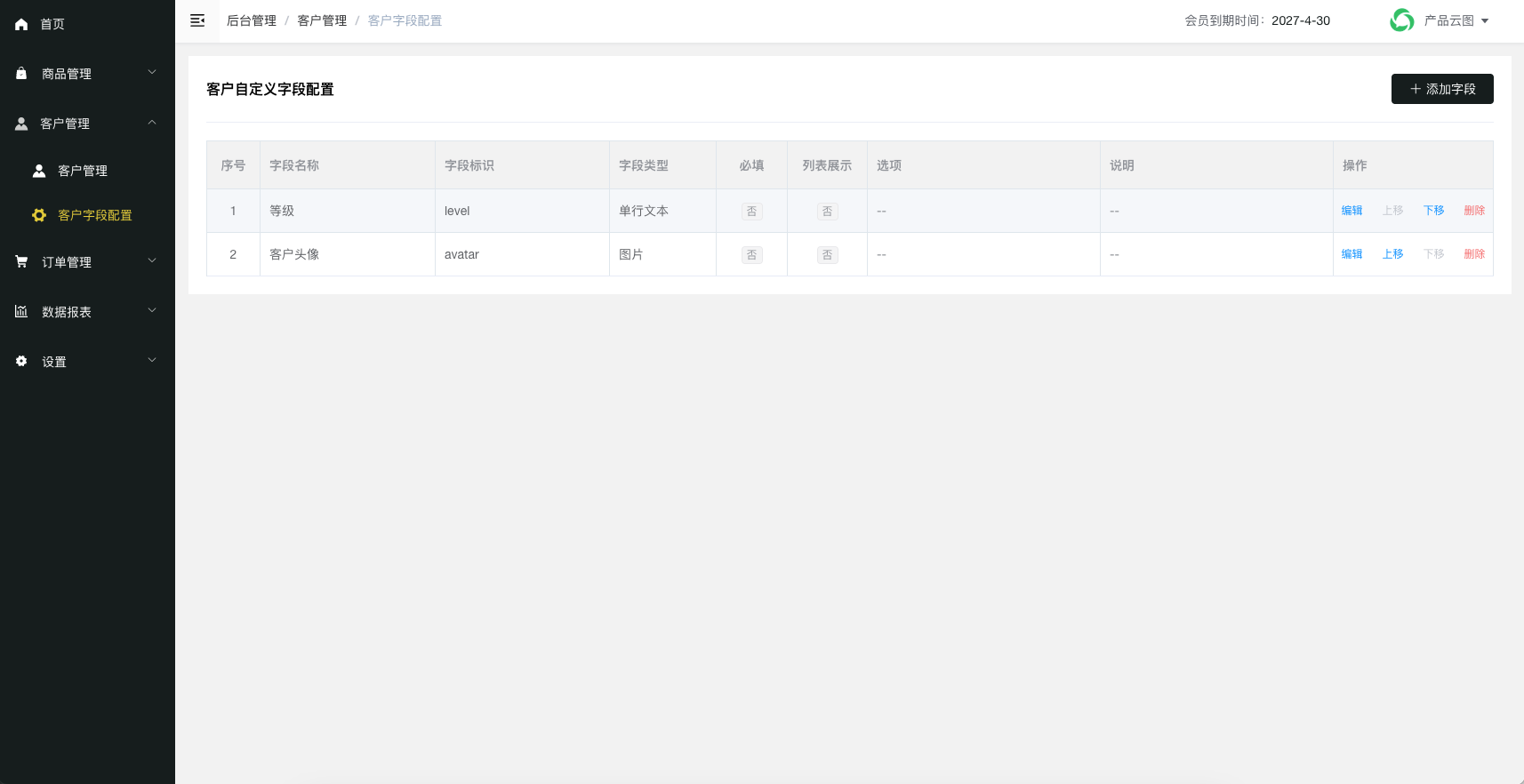Click the 添加字段 button
This screenshot has height=784, width=1524.
tap(1442, 89)
